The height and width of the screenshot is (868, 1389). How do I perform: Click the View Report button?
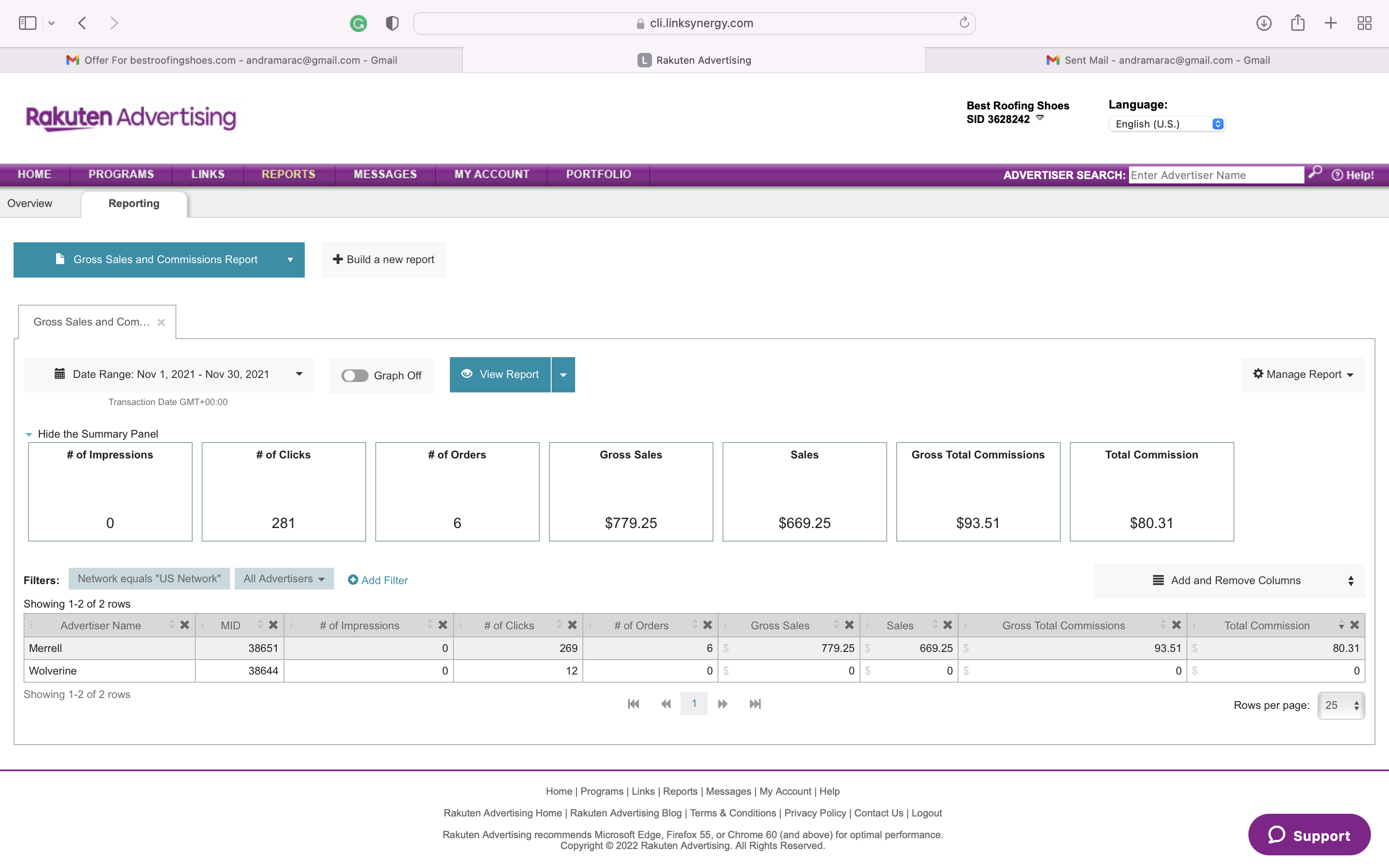[x=500, y=374]
